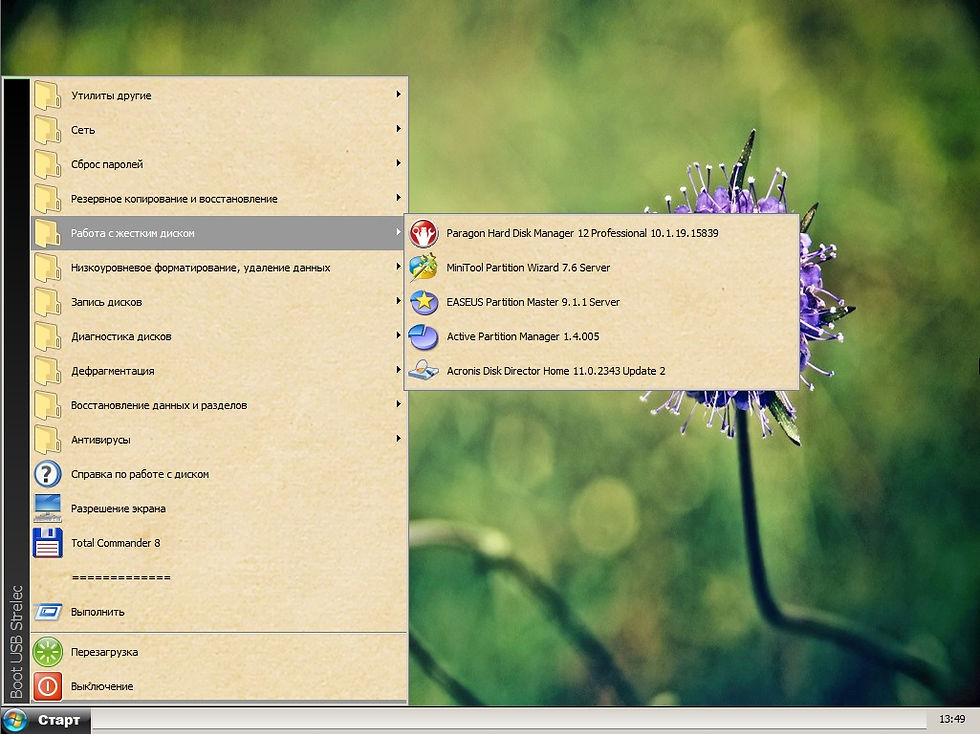This screenshot has height=734, width=980.
Task: Select Работа с жестким диском entry
Action: tap(218, 233)
